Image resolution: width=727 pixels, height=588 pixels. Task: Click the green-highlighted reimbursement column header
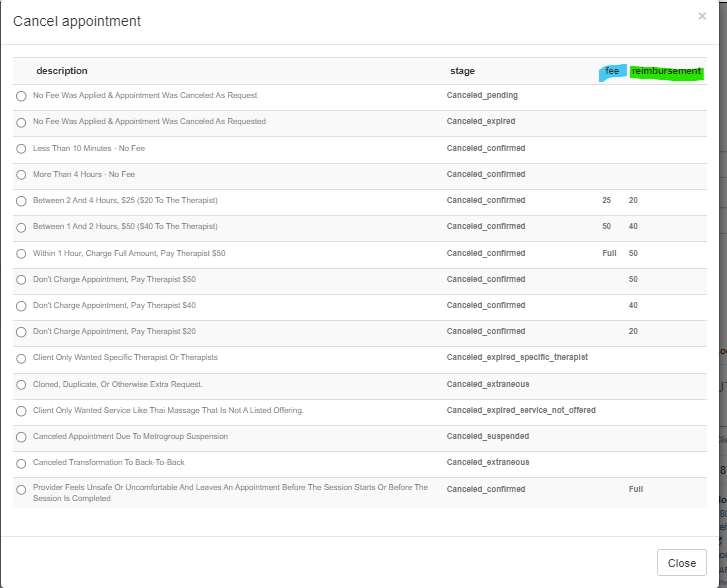[x=666, y=71]
